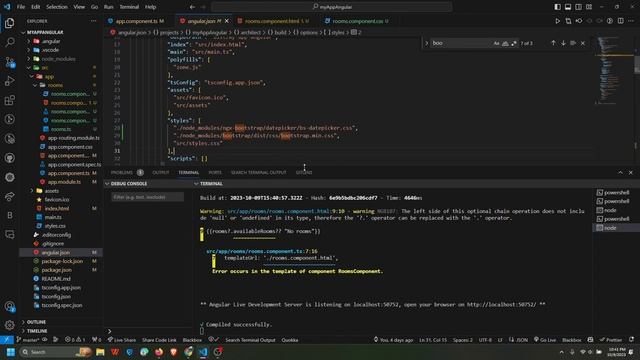Open app-routing.module.ts in explorer
This screenshot has width=640, height=360.
click(73, 138)
